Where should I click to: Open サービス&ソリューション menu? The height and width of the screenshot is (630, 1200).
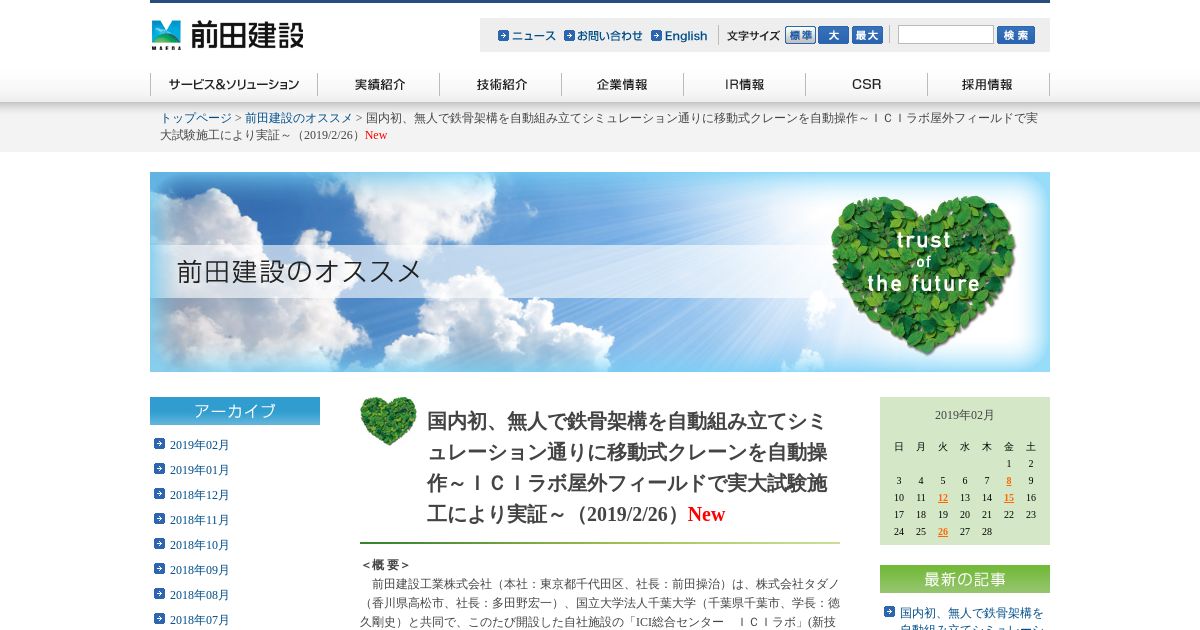[234, 85]
